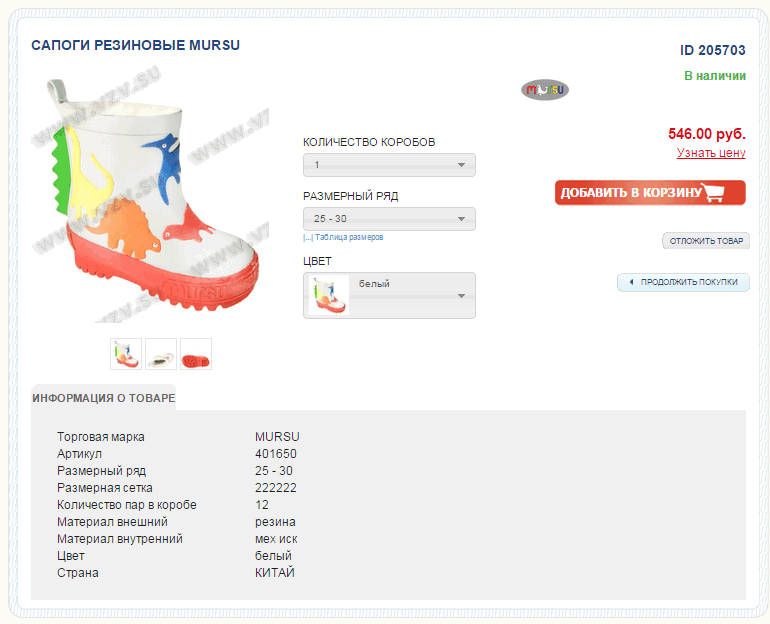Pick the white boot color swatch image

click(329, 296)
